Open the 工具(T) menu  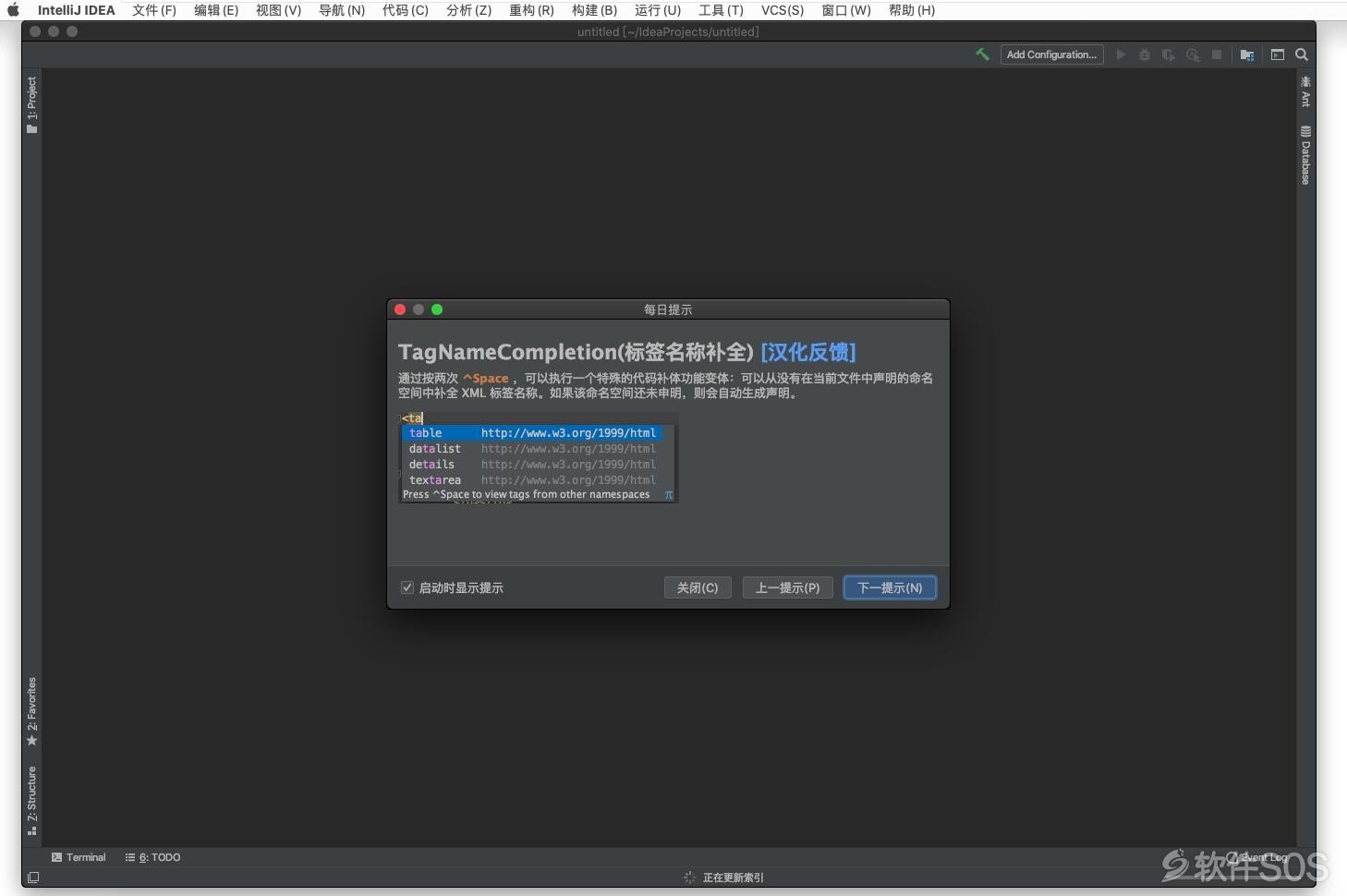coord(721,10)
